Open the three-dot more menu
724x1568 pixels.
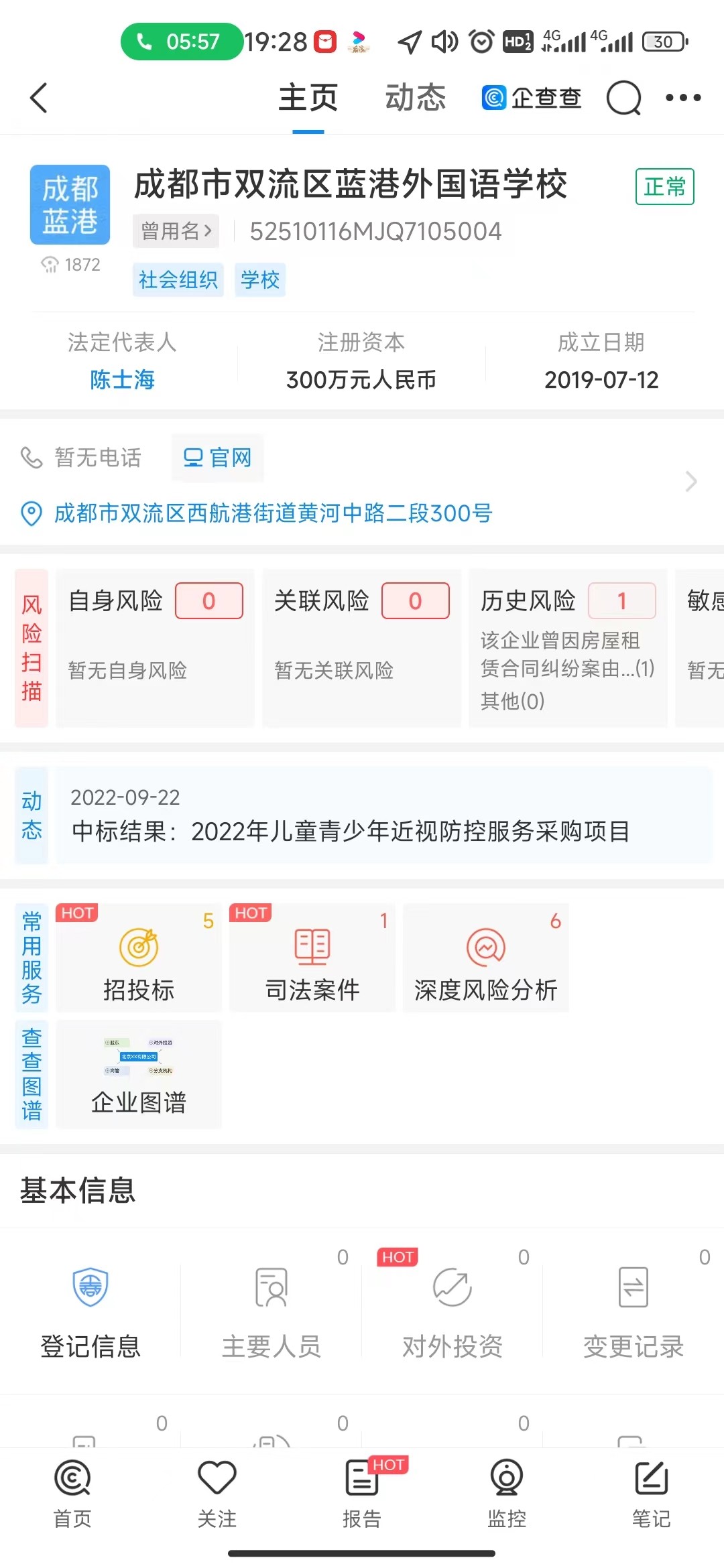pyautogui.click(x=682, y=99)
